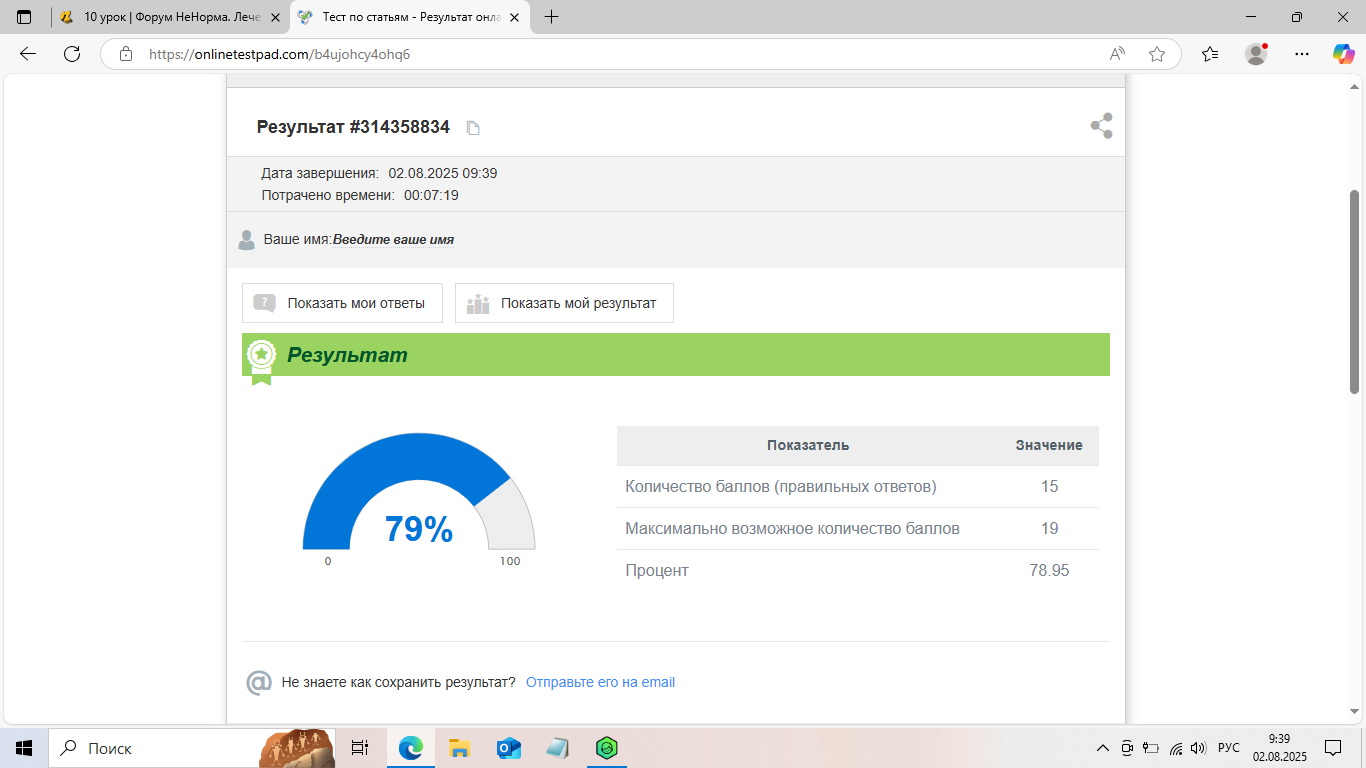Switch to the "10 урок | Форум НеНорма" tab

(x=170, y=17)
